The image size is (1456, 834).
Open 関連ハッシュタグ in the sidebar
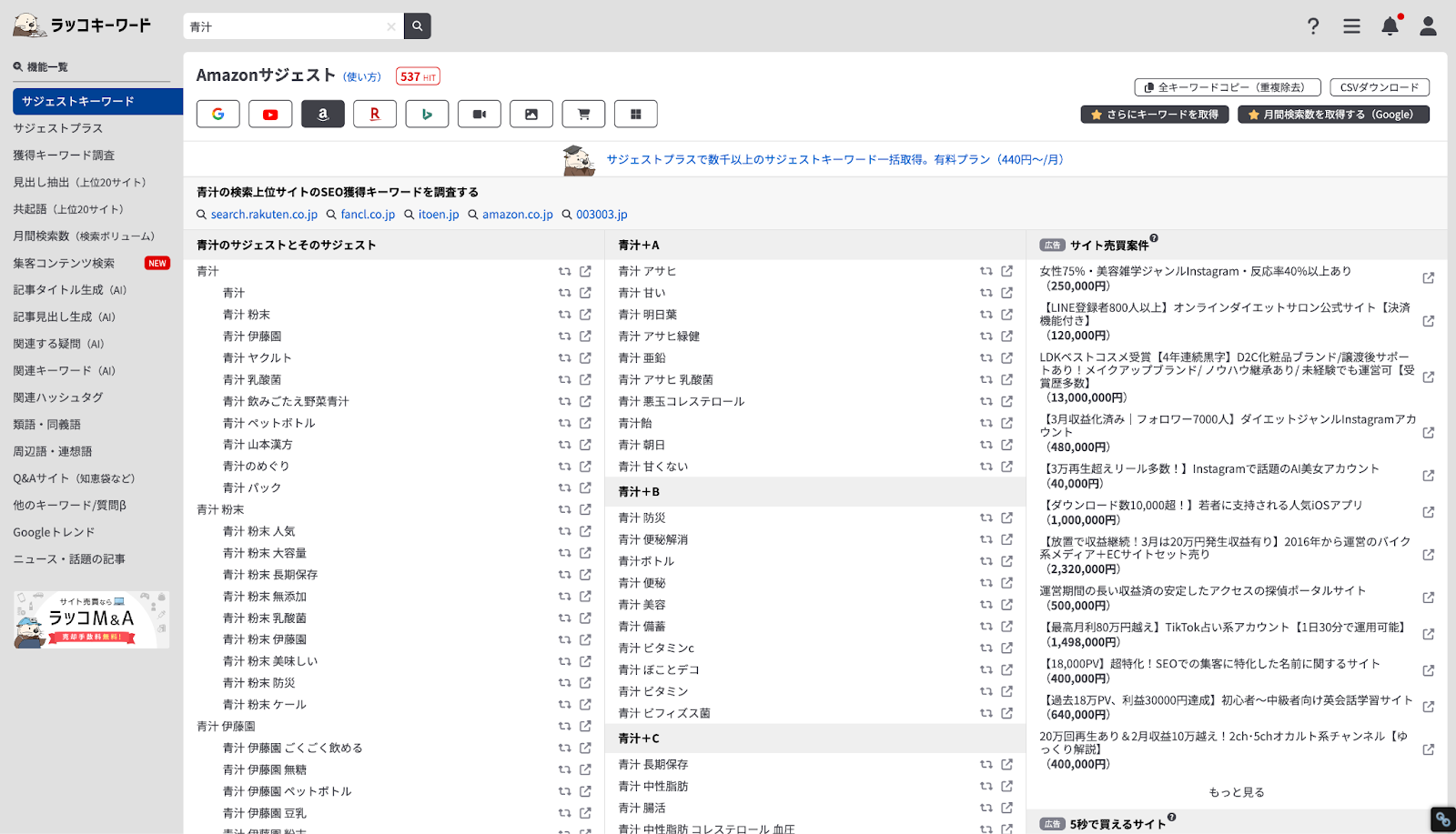click(58, 397)
